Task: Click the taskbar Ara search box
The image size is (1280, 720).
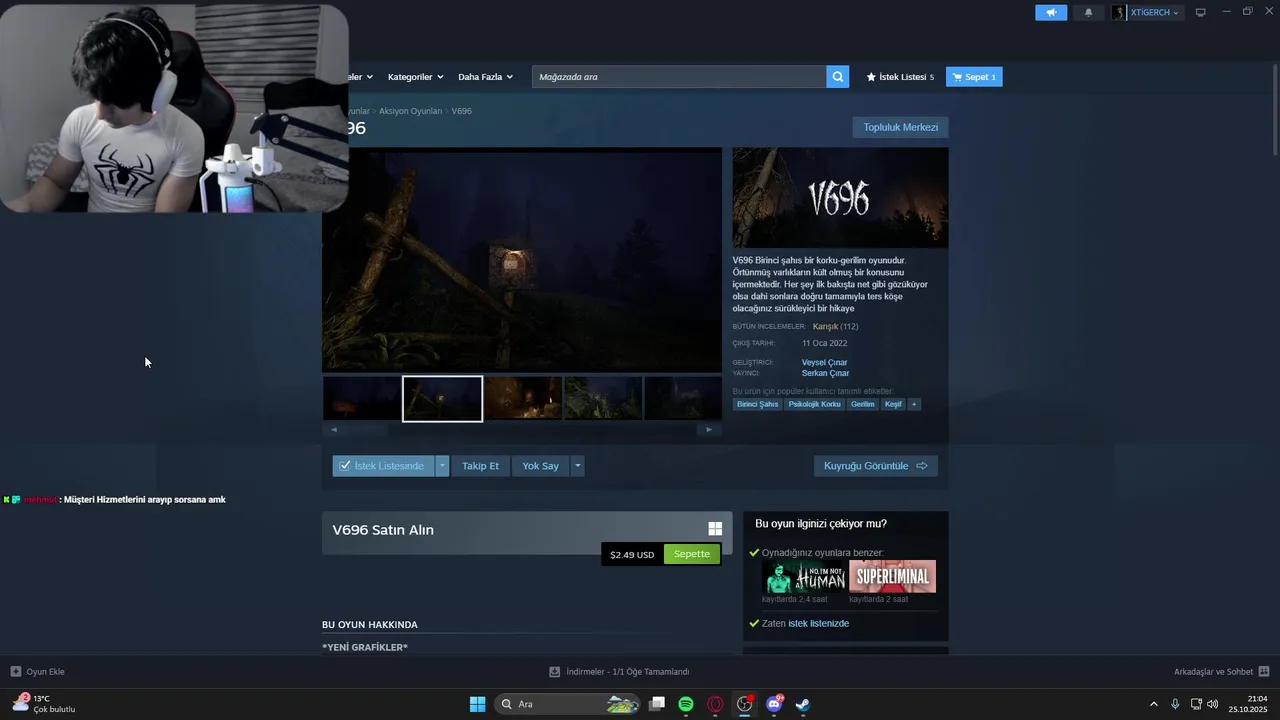Action: coord(567,704)
